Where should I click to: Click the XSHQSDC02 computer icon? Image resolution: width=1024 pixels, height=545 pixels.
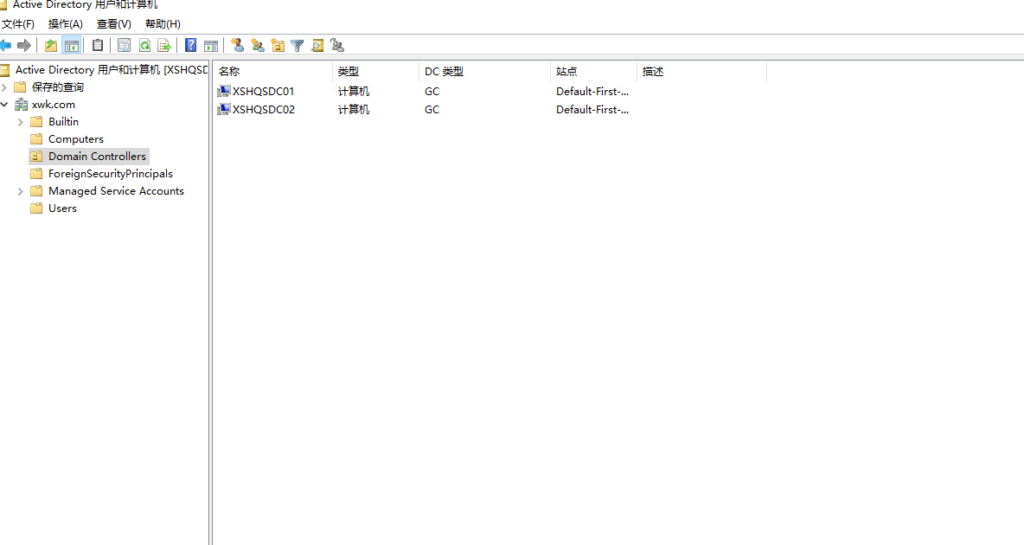pos(224,110)
